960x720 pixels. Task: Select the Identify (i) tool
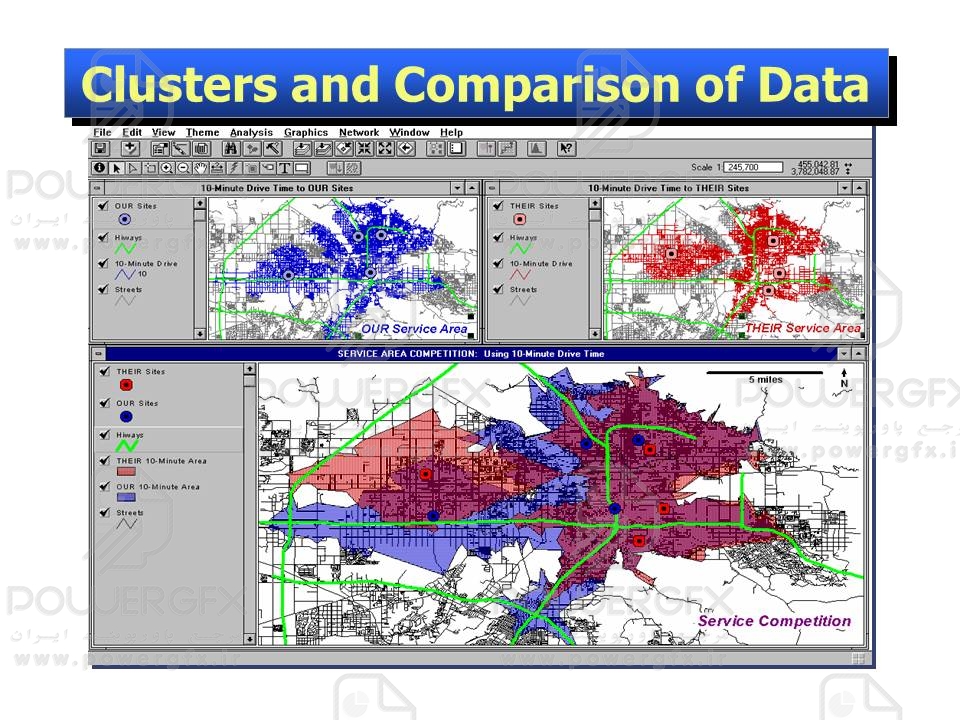100,168
